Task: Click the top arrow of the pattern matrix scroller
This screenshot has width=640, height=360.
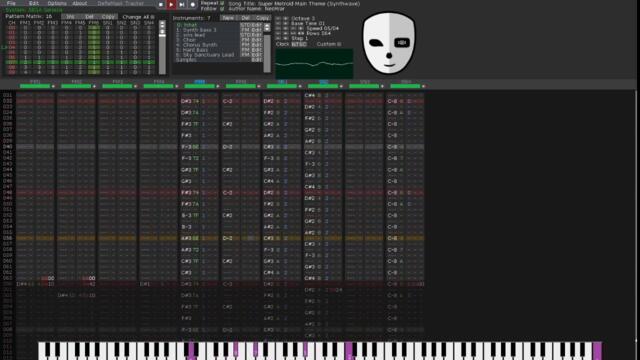Action: pos(162,23)
